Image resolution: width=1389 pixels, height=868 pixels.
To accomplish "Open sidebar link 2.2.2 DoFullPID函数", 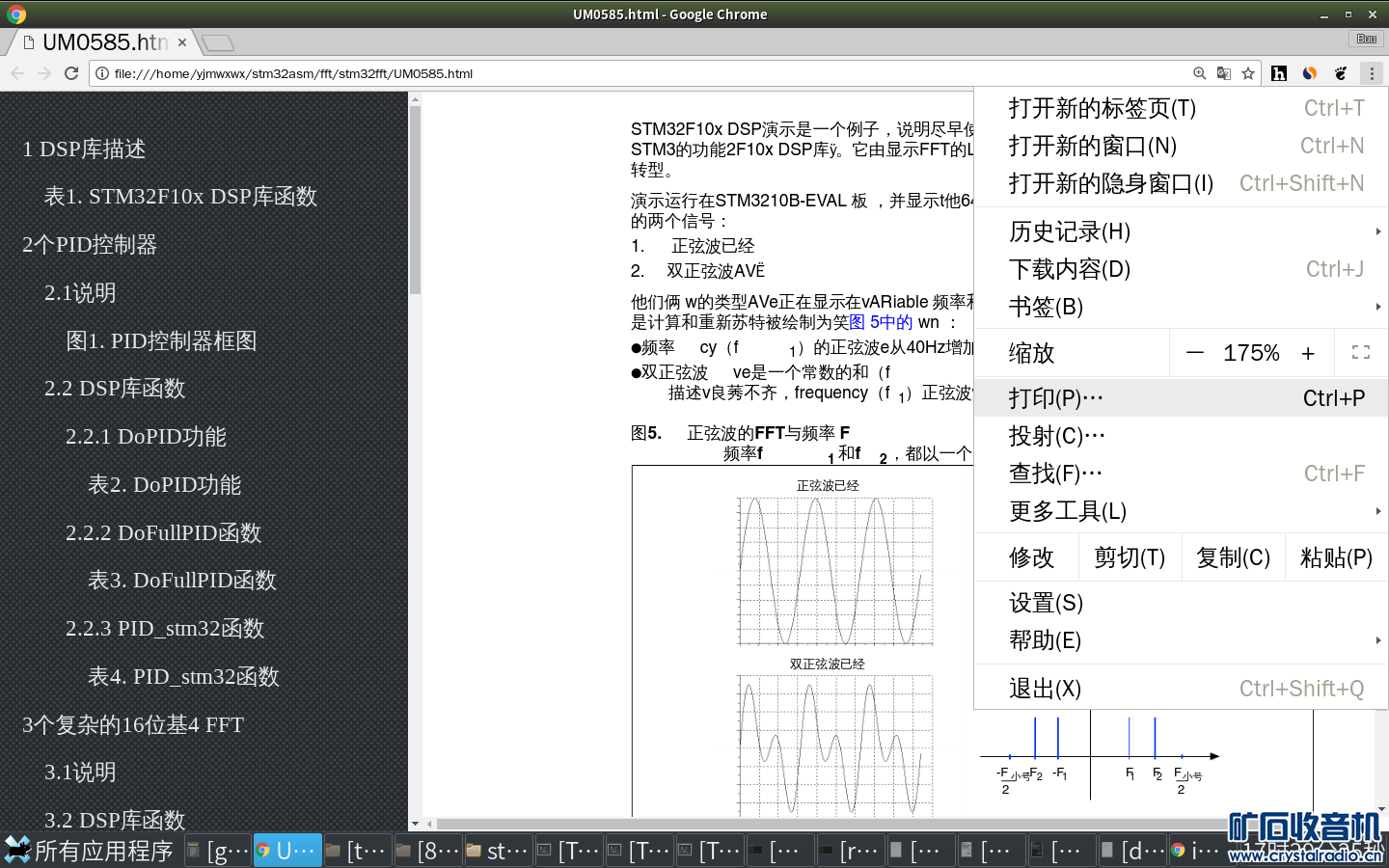I will pos(163,533).
